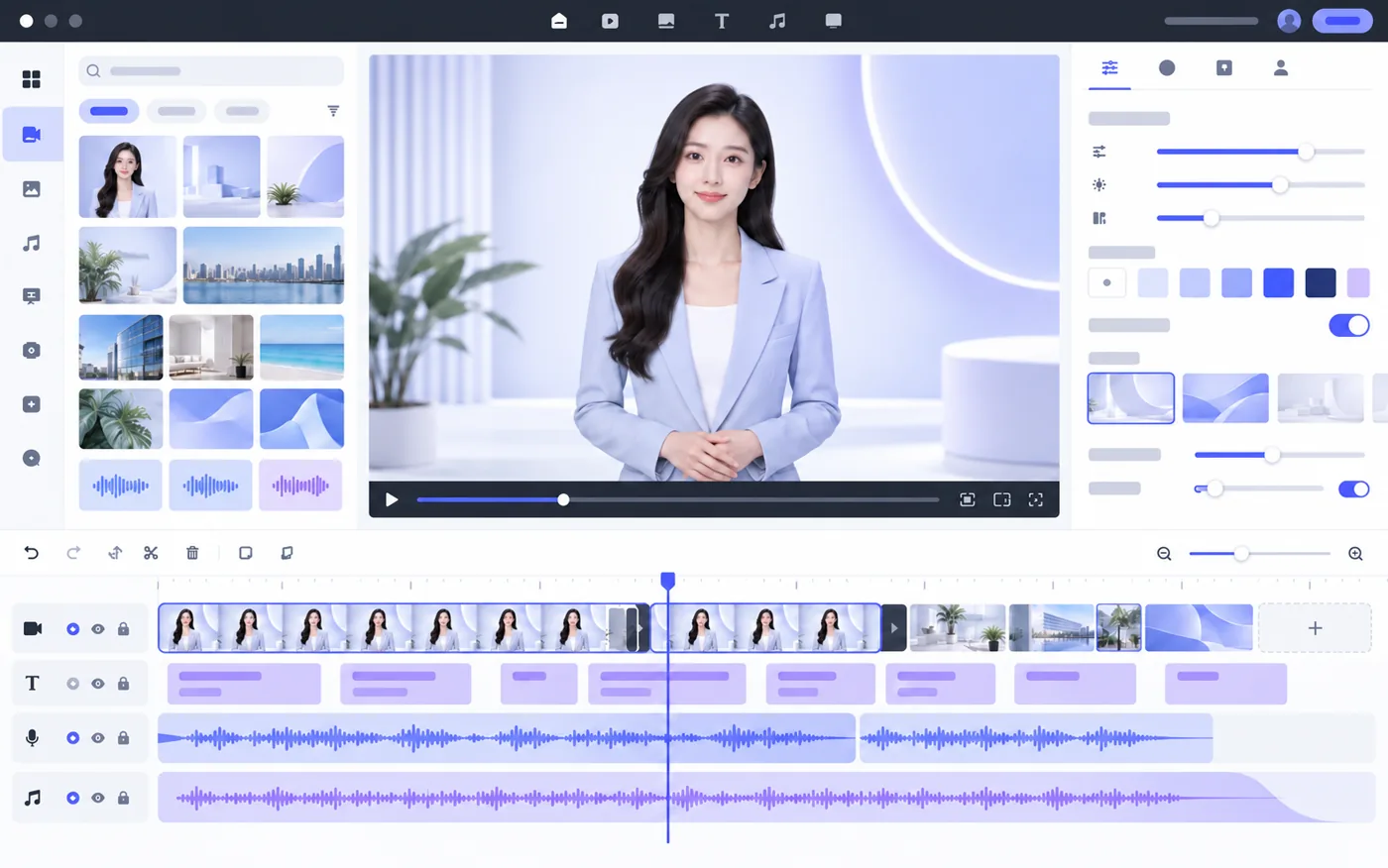Click the undo arrow in timeline toolbar
Viewport: 1388px width, 868px height.
point(32,553)
